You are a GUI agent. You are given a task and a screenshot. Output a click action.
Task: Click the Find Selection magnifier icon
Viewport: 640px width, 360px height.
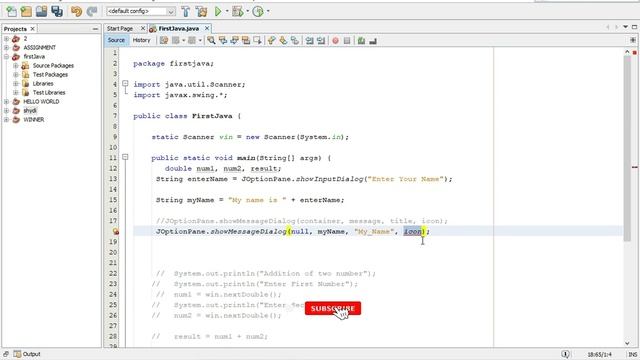click(x=211, y=40)
